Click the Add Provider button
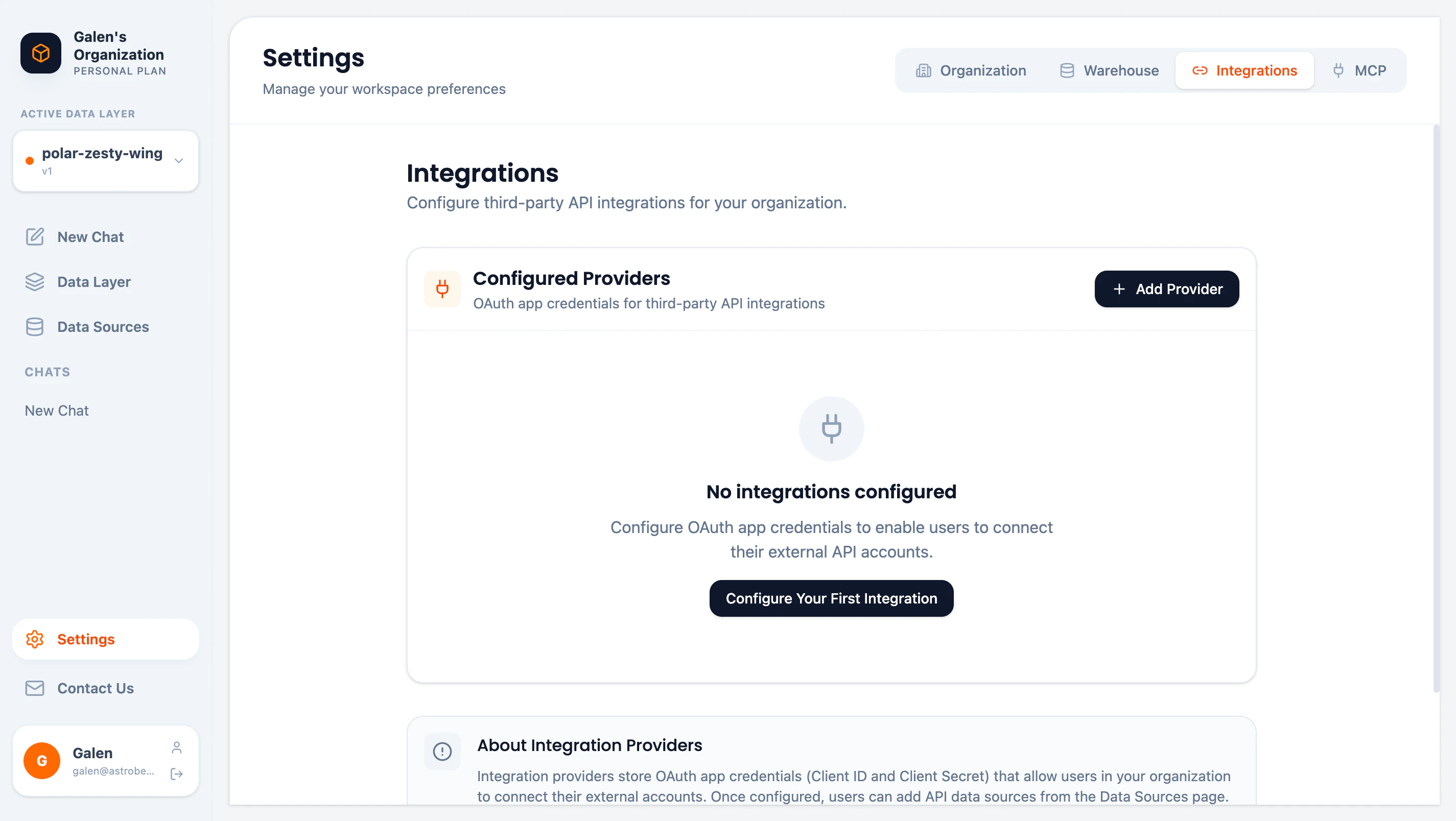 1167,289
